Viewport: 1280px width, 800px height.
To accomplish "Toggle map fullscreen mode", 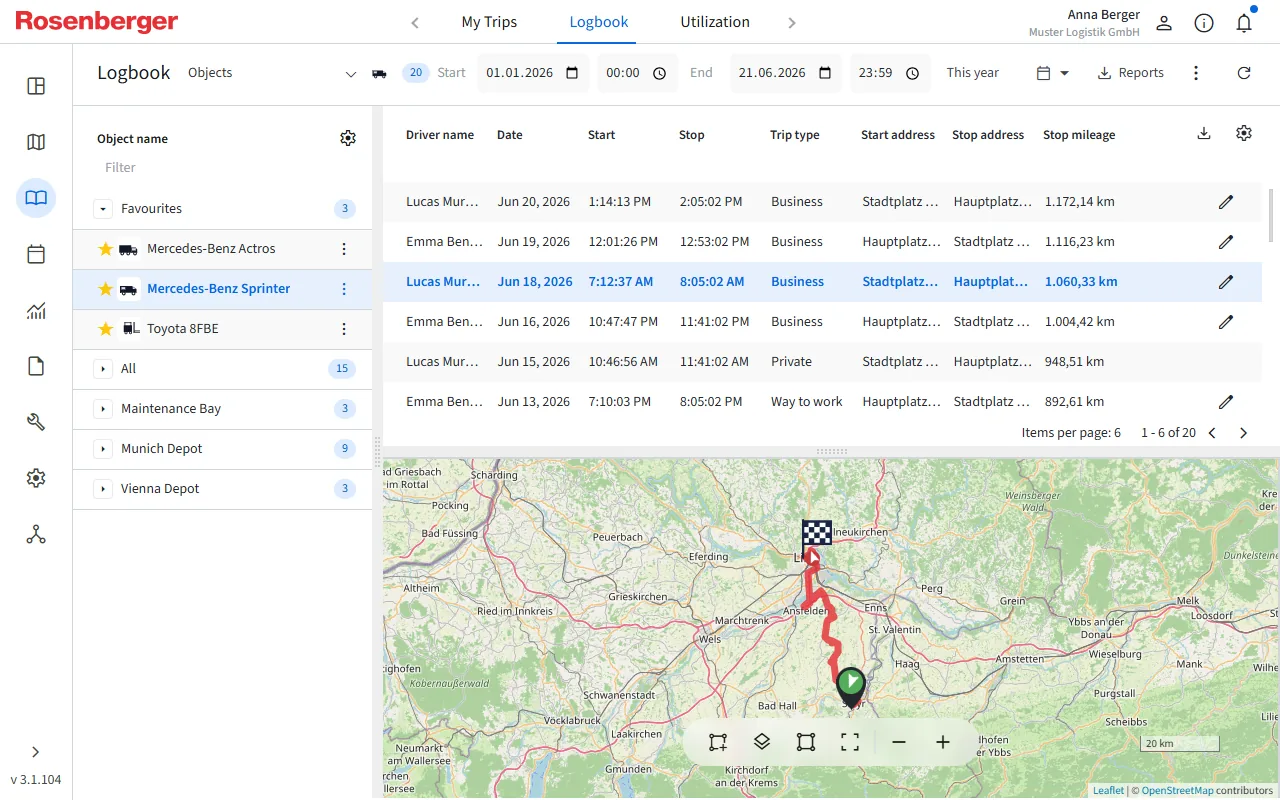I will [850, 742].
